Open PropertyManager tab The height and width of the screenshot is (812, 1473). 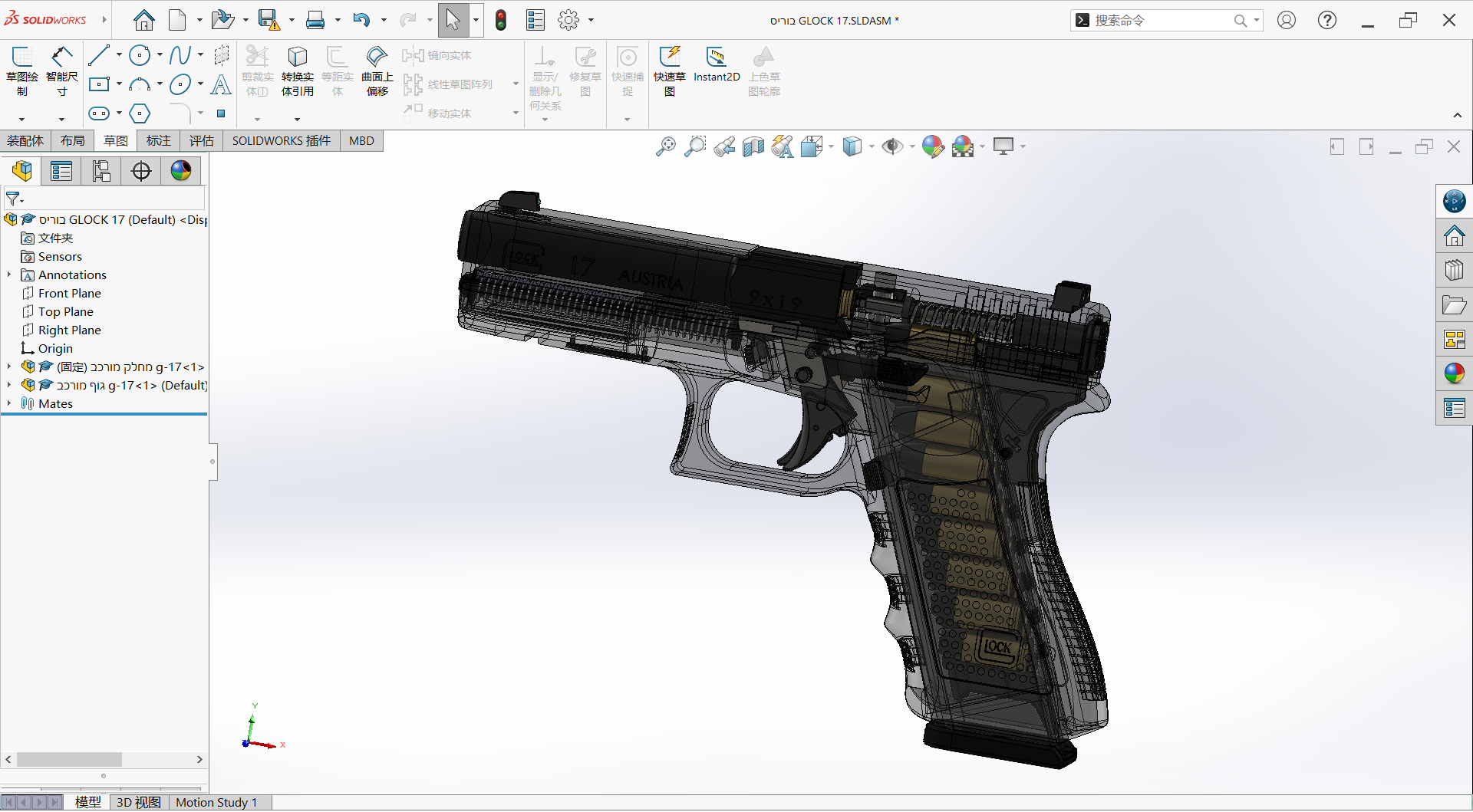point(61,171)
